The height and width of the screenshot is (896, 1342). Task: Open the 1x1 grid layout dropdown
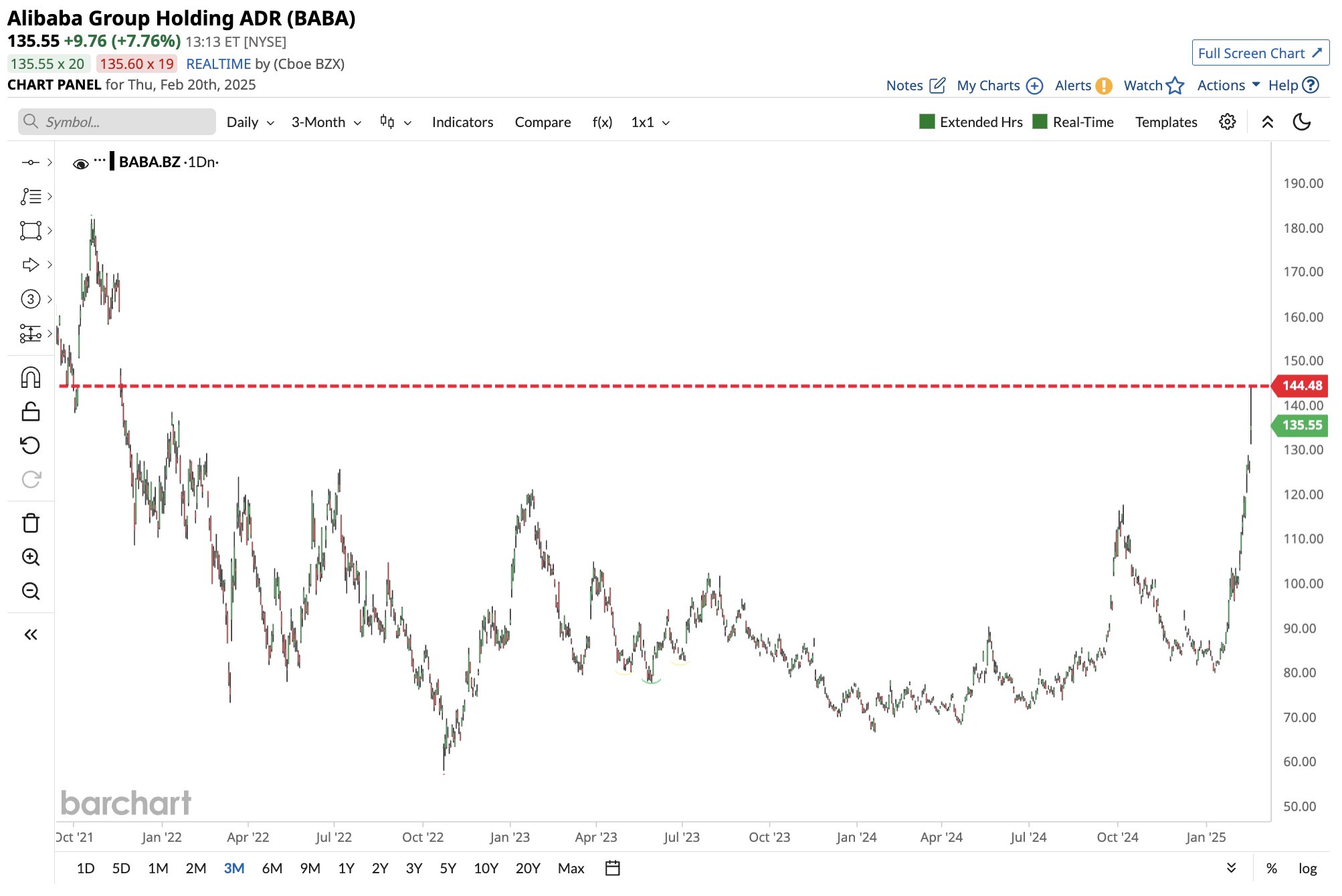coord(650,122)
